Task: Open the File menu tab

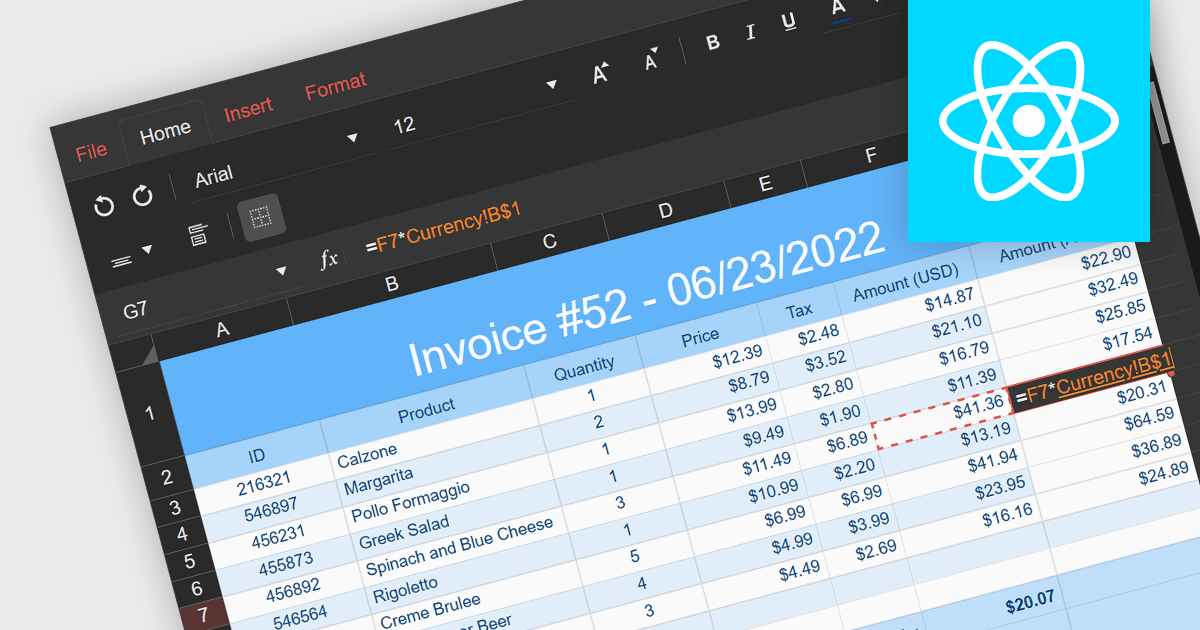Action: [91, 151]
